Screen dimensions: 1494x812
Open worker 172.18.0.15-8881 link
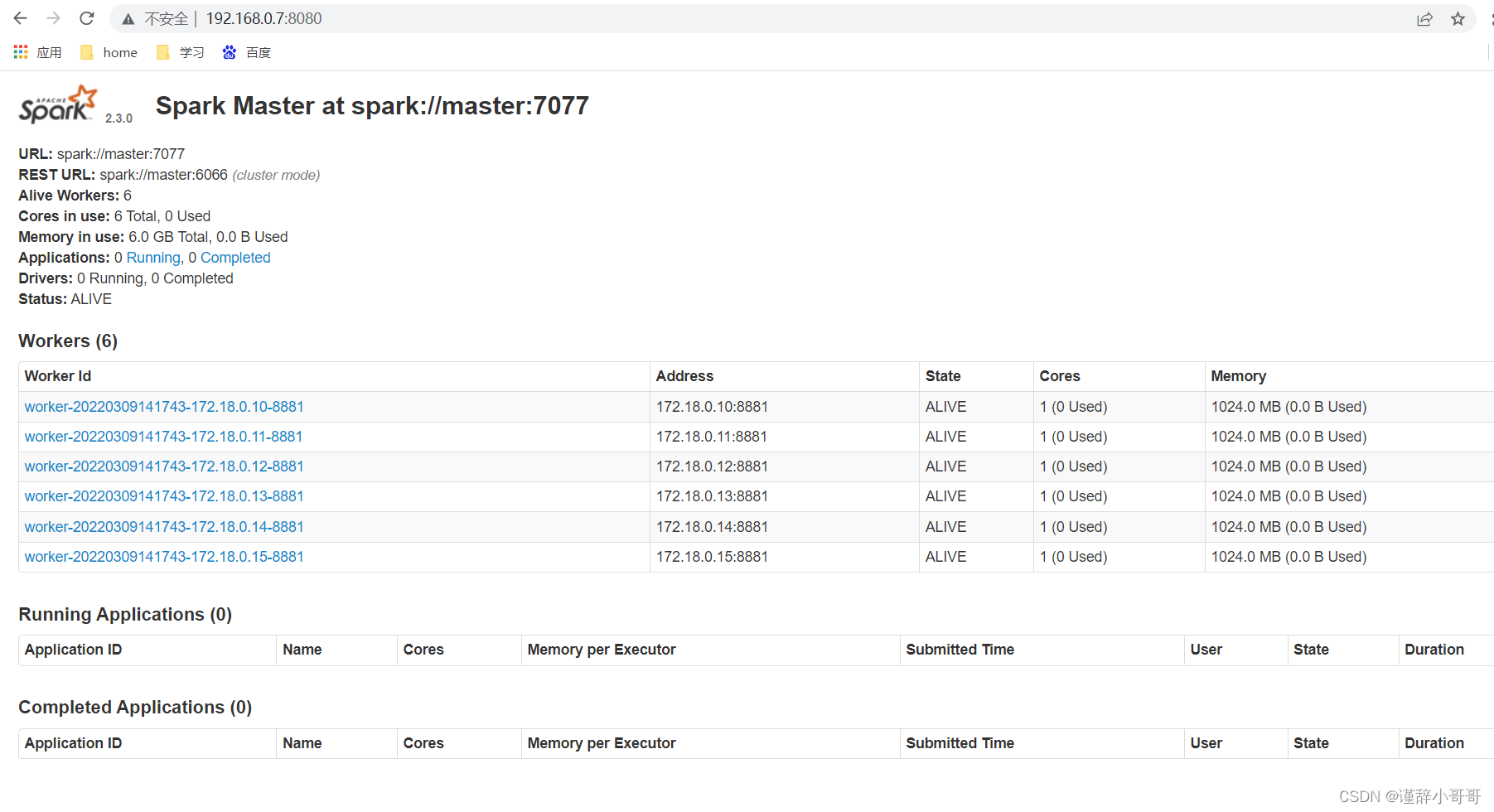click(164, 557)
